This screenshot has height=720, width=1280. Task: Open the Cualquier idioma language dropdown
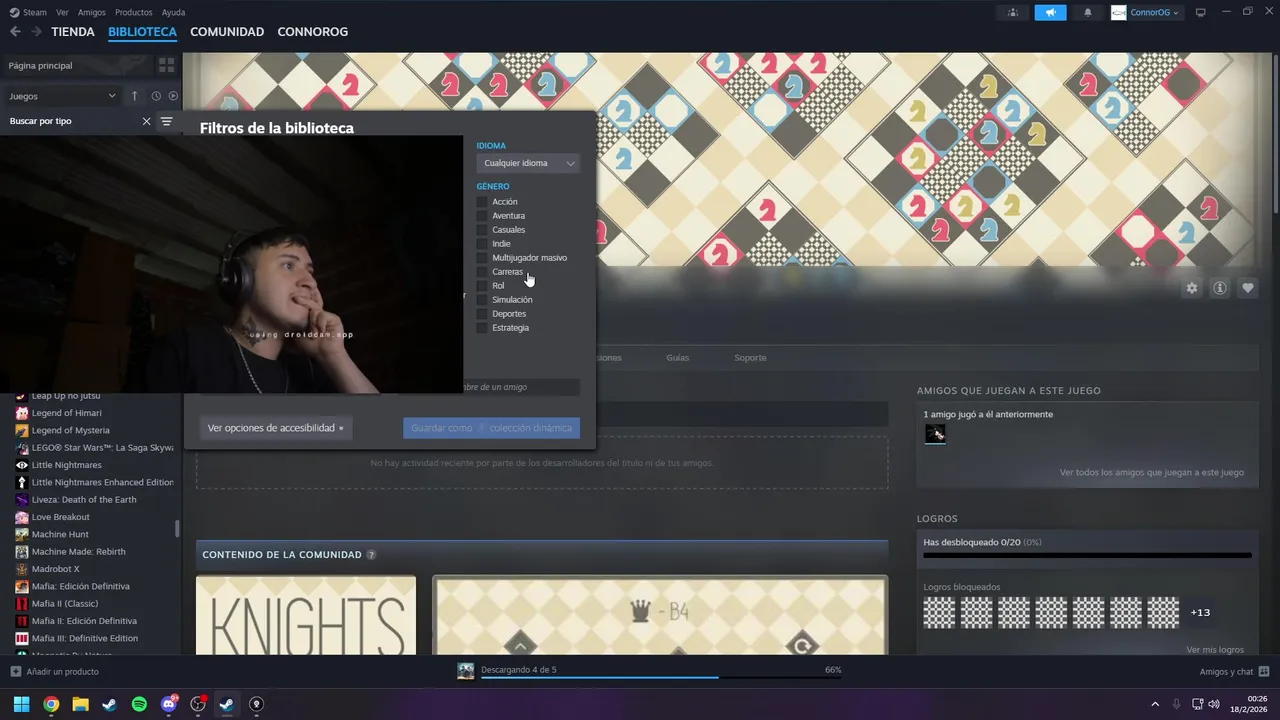(528, 163)
